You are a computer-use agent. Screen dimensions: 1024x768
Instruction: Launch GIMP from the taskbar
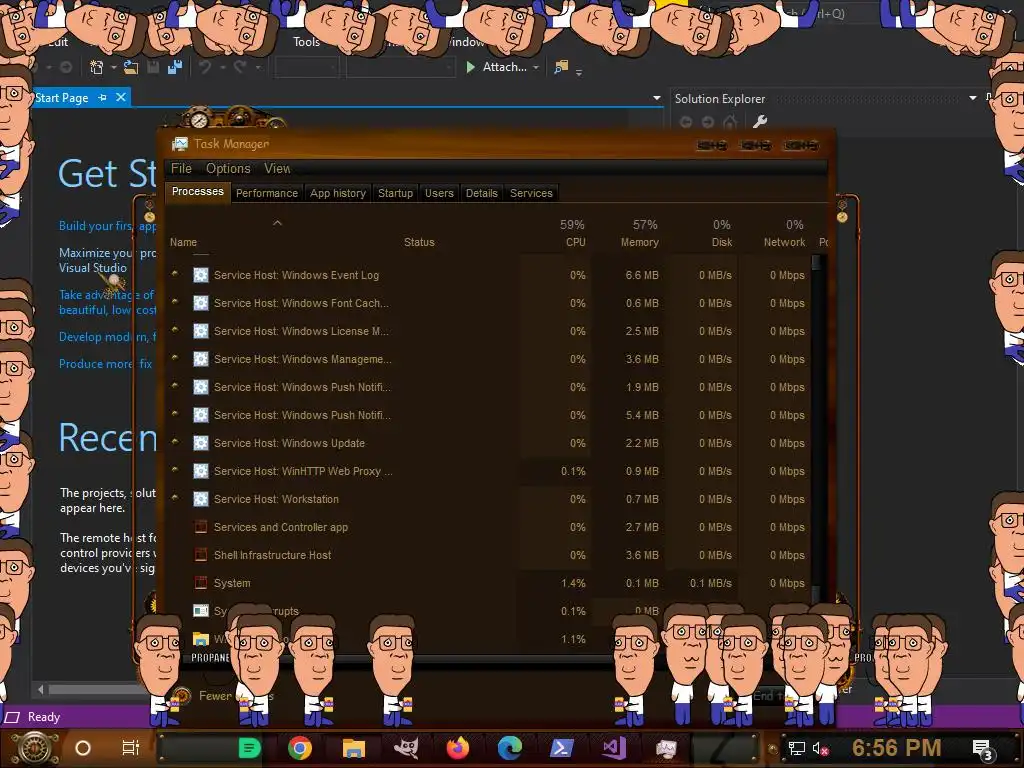point(406,748)
